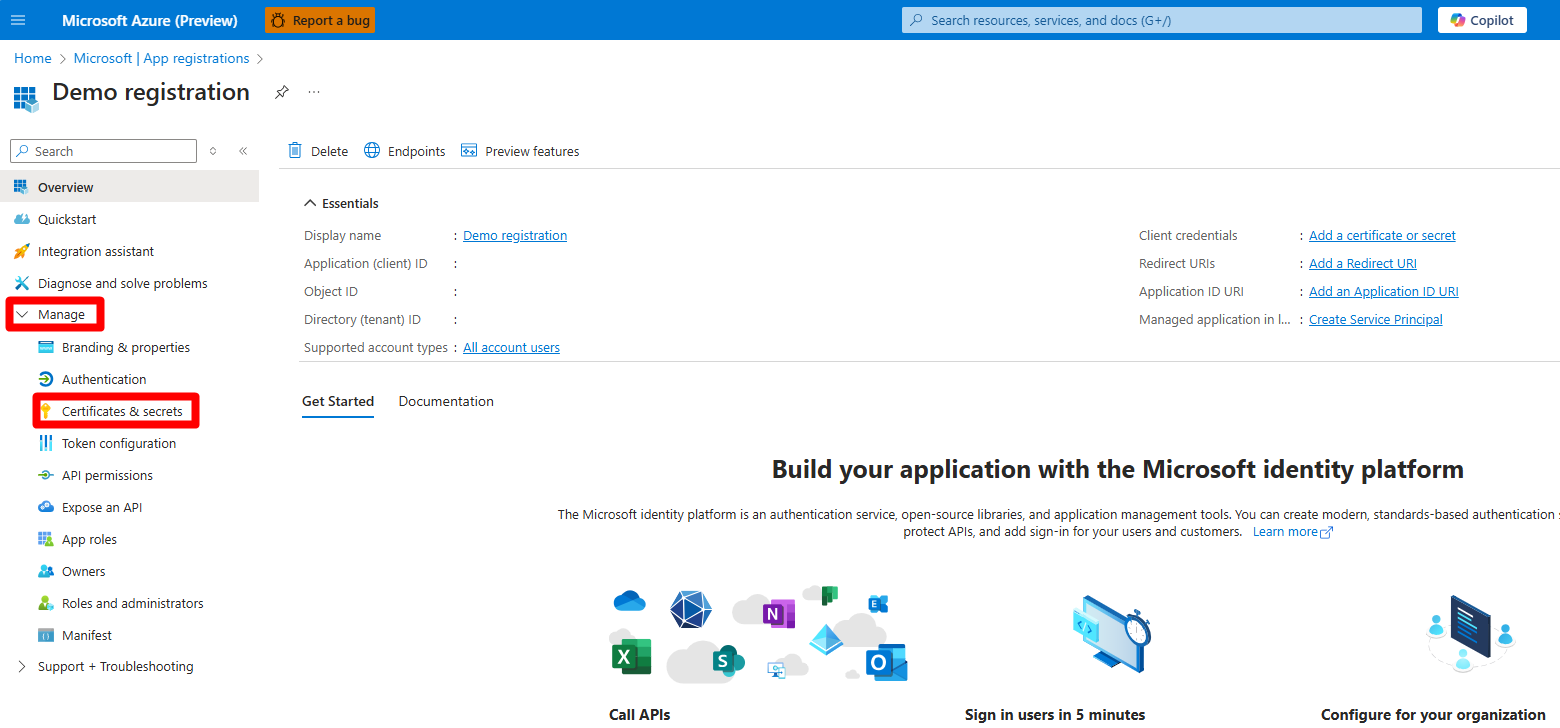Click the Overview grid icon
Viewport: 1560px width, 728px height.
(x=21, y=187)
